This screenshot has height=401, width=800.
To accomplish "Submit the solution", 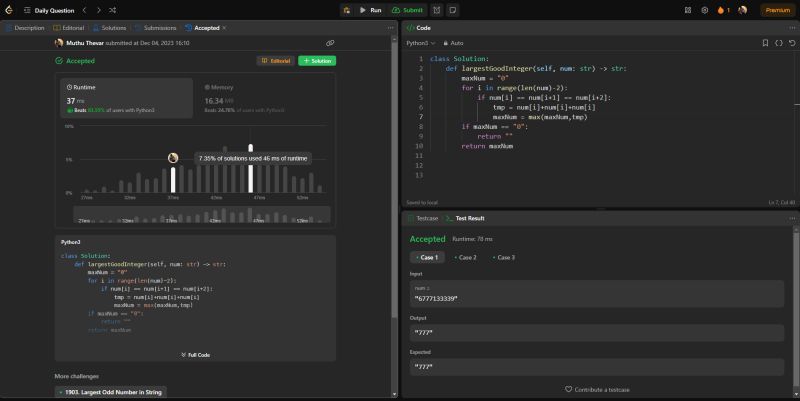I will [x=407, y=10].
